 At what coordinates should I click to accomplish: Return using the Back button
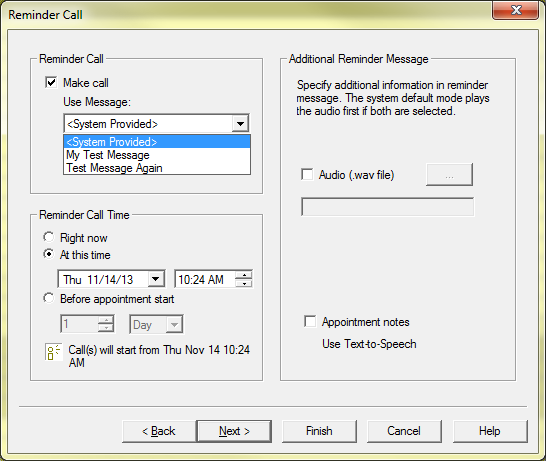[159, 431]
